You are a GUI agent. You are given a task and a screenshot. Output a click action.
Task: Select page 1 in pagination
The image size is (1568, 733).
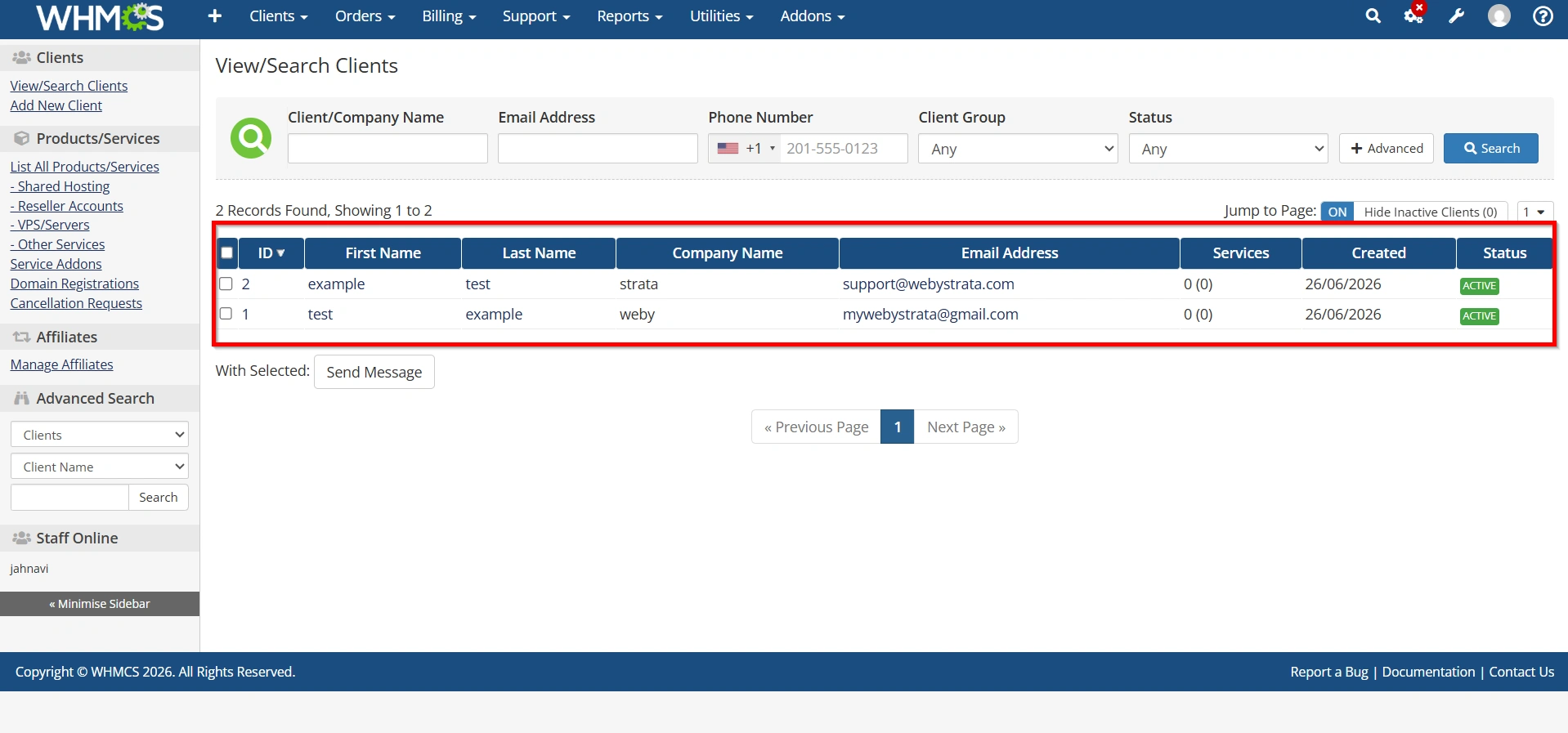[x=898, y=427]
